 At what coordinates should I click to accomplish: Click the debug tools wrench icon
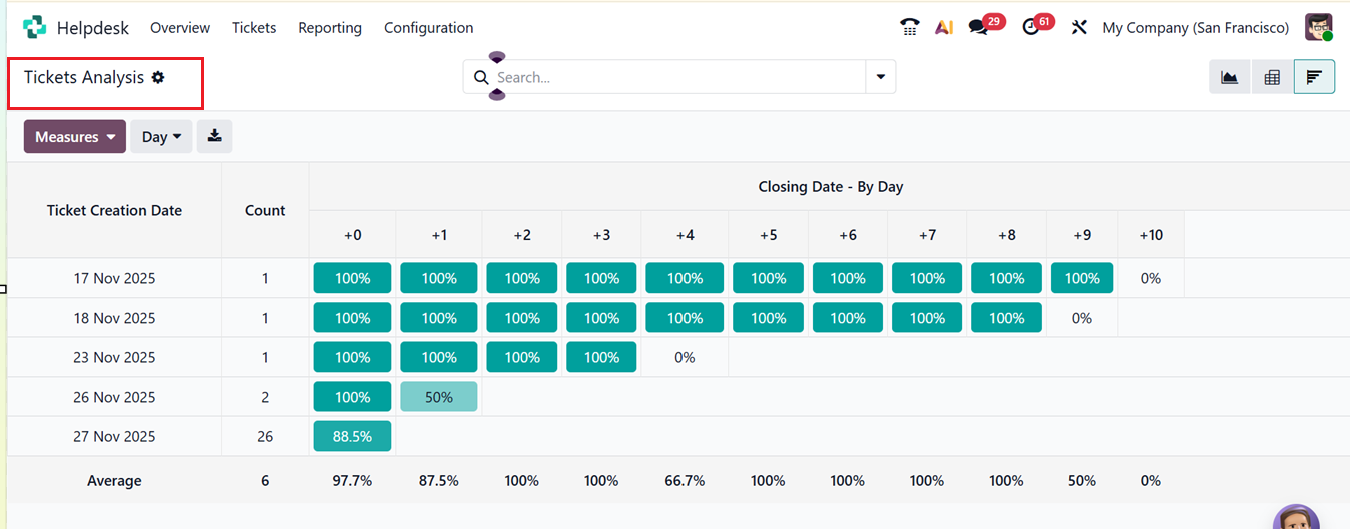click(x=1079, y=27)
